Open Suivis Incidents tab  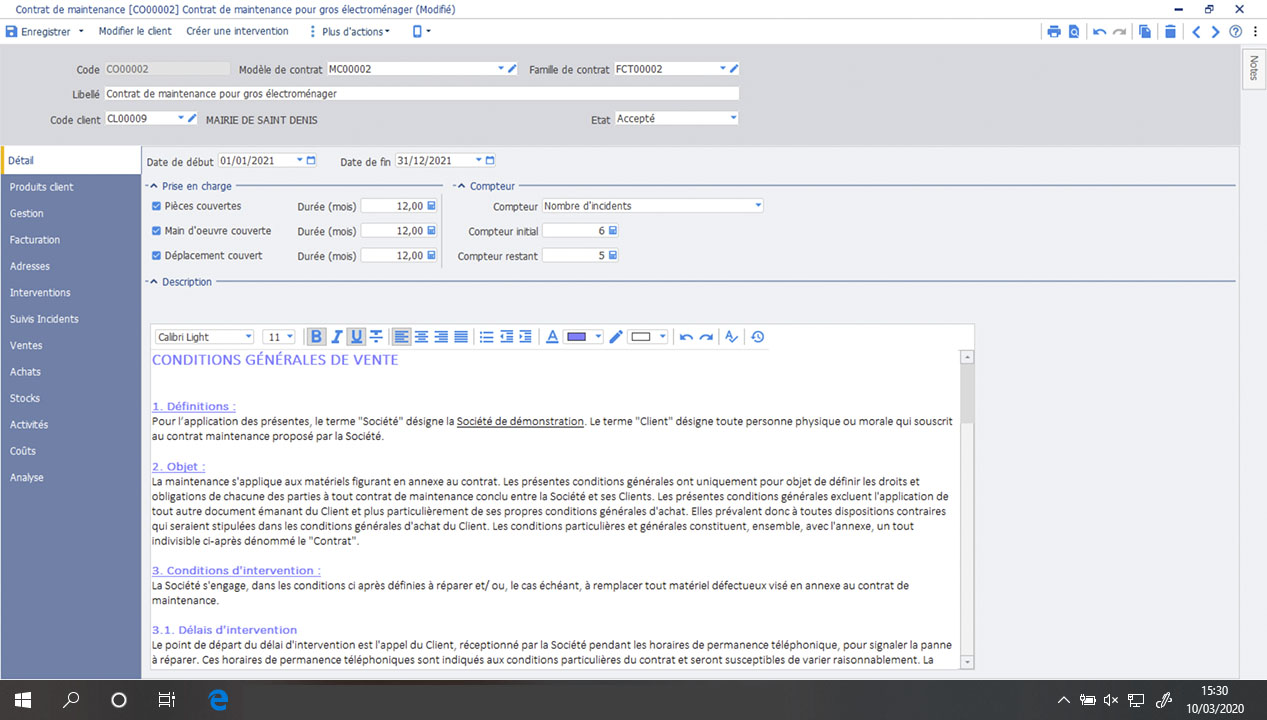tap(70, 319)
